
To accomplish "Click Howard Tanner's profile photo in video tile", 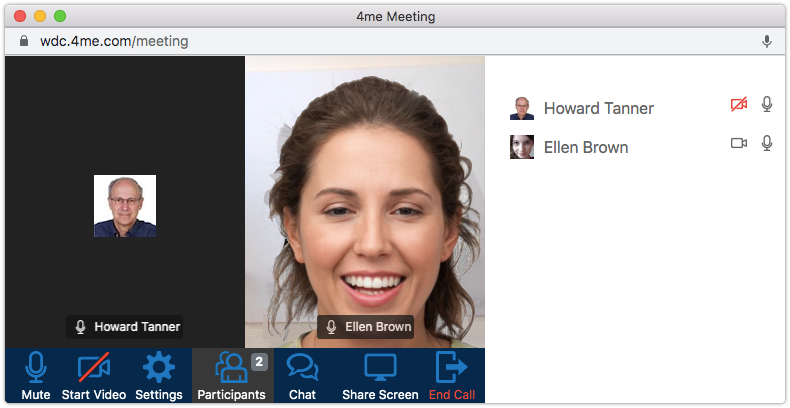I will [x=125, y=206].
